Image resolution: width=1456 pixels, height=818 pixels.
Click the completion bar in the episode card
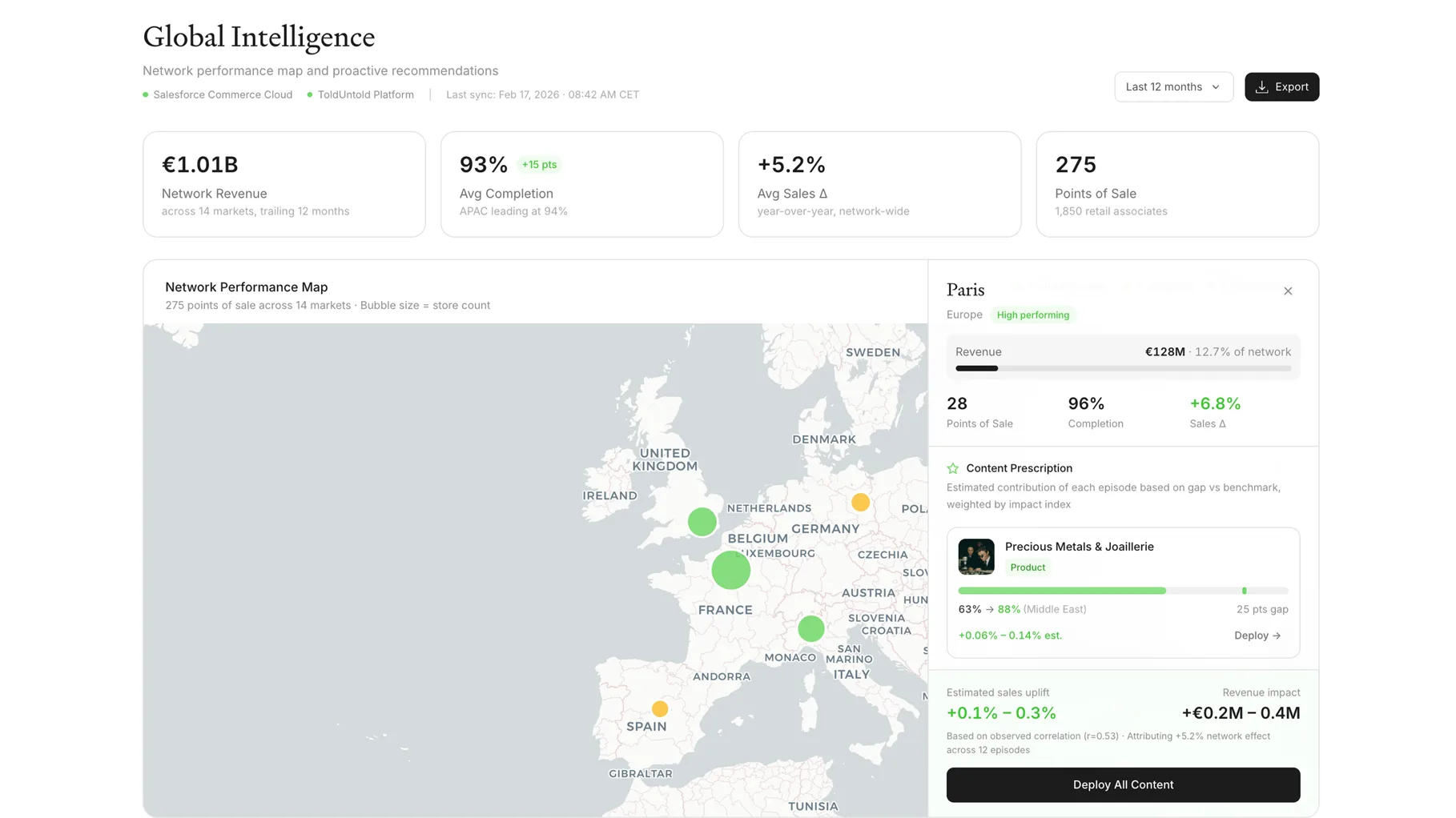[x=1121, y=591]
